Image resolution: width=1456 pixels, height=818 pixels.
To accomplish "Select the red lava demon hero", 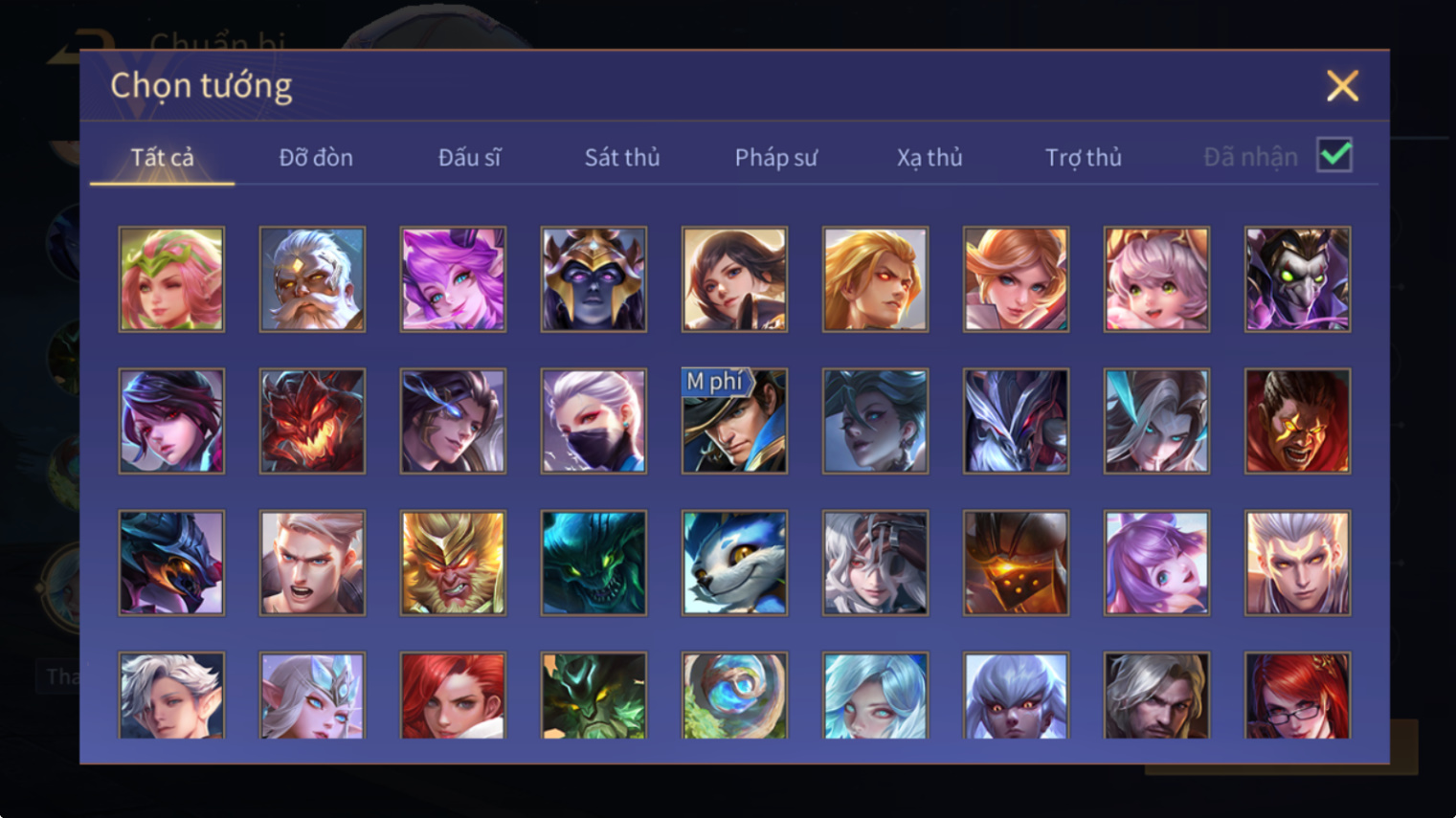I will (312, 421).
